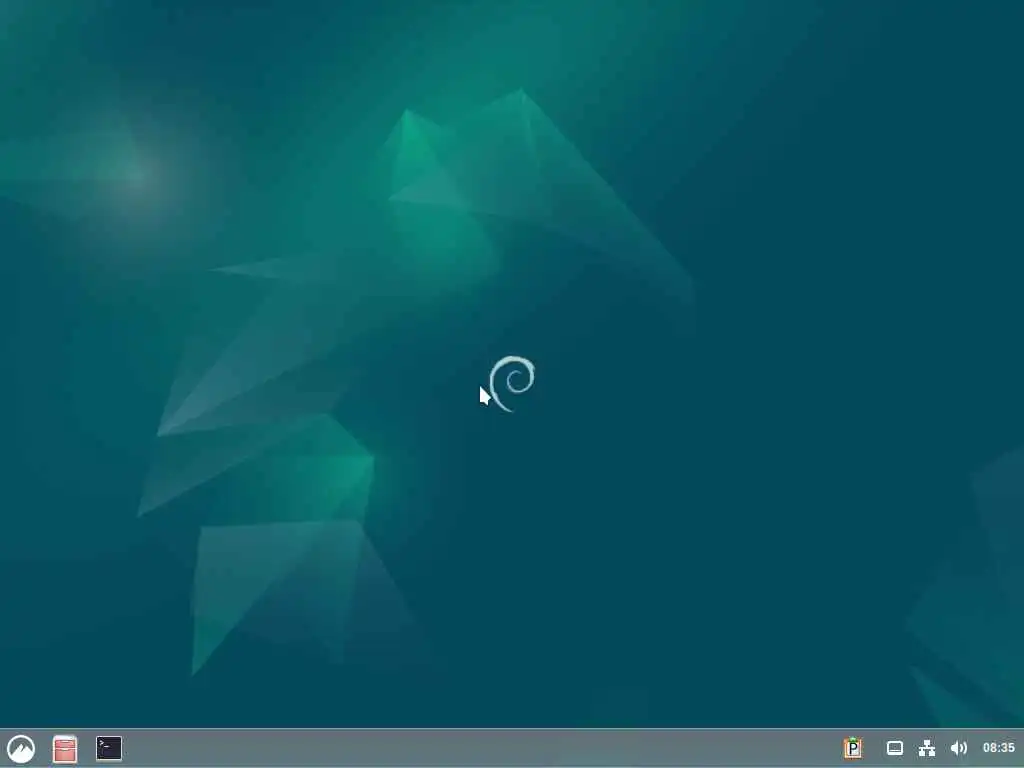
Task: Open the mountain-logo application menu launcher
Action: click(21, 748)
